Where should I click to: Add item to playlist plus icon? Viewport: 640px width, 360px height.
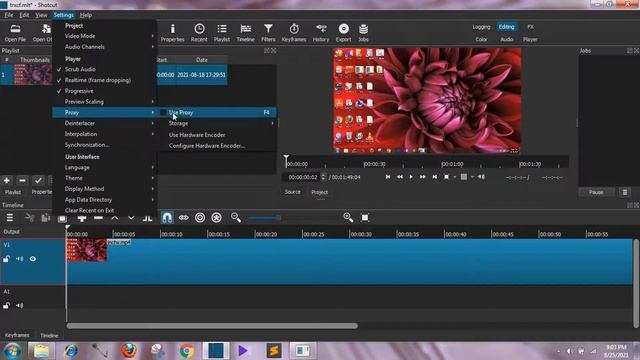(x=7, y=180)
